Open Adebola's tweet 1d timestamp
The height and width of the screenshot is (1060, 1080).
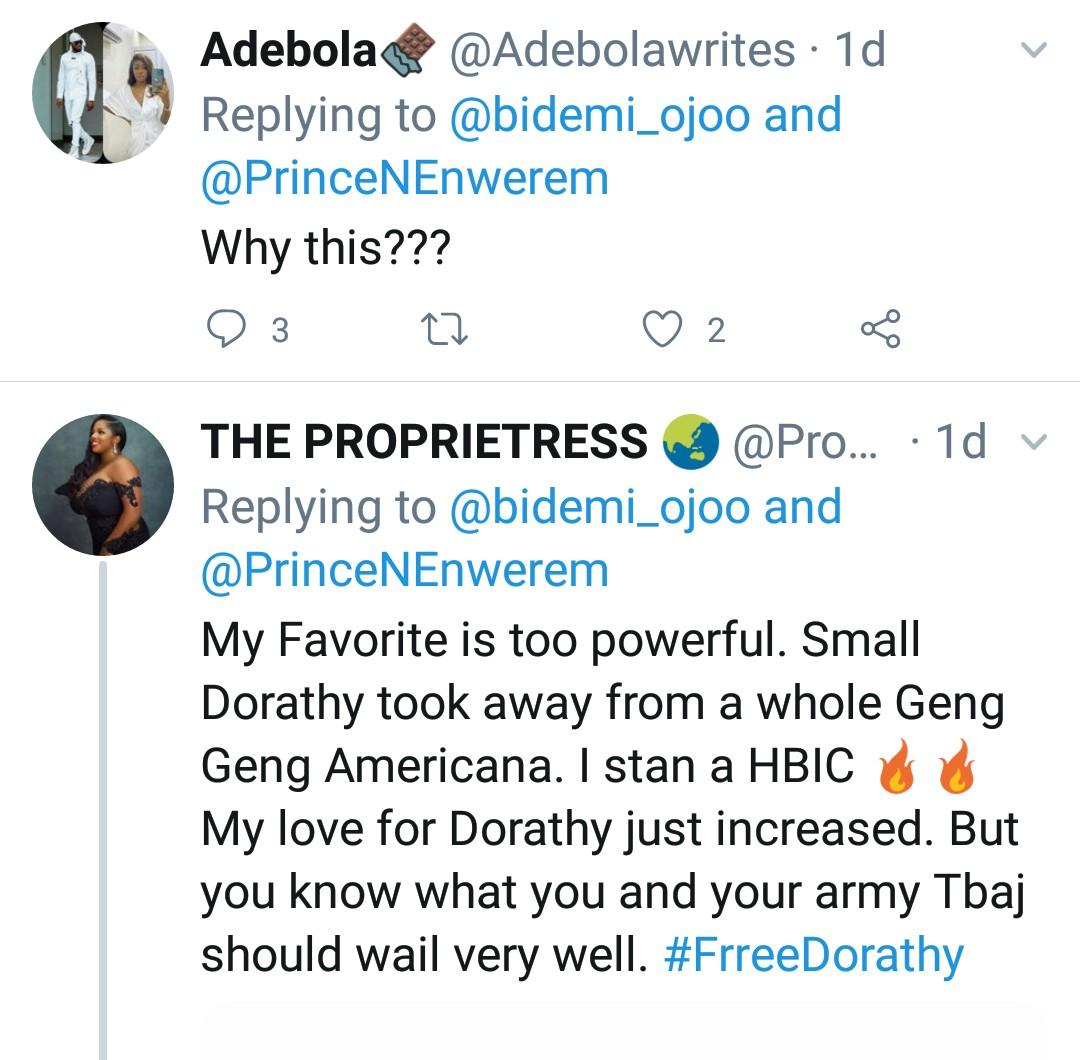coord(859,50)
